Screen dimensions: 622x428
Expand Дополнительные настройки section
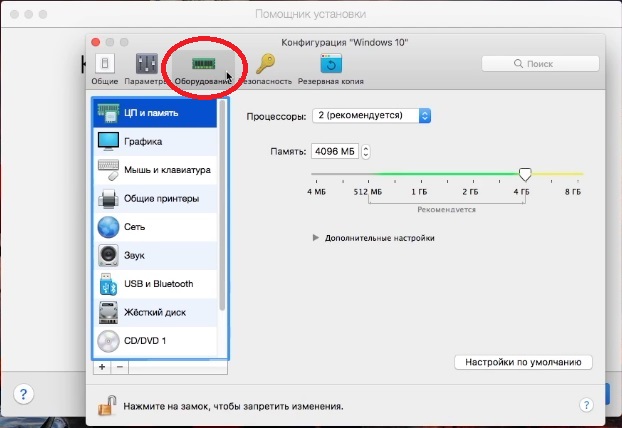pyautogui.click(x=375, y=238)
